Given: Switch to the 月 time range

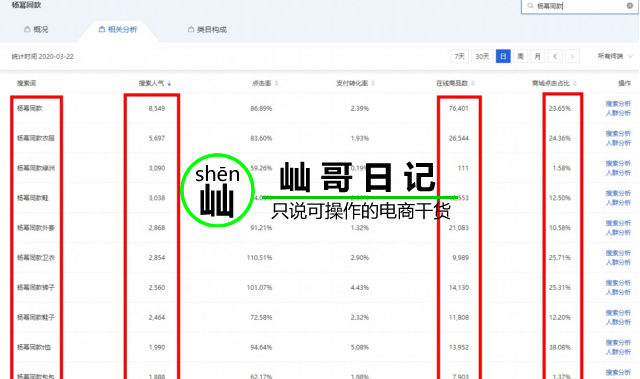Looking at the screenshot, I should tap(538, 56).
